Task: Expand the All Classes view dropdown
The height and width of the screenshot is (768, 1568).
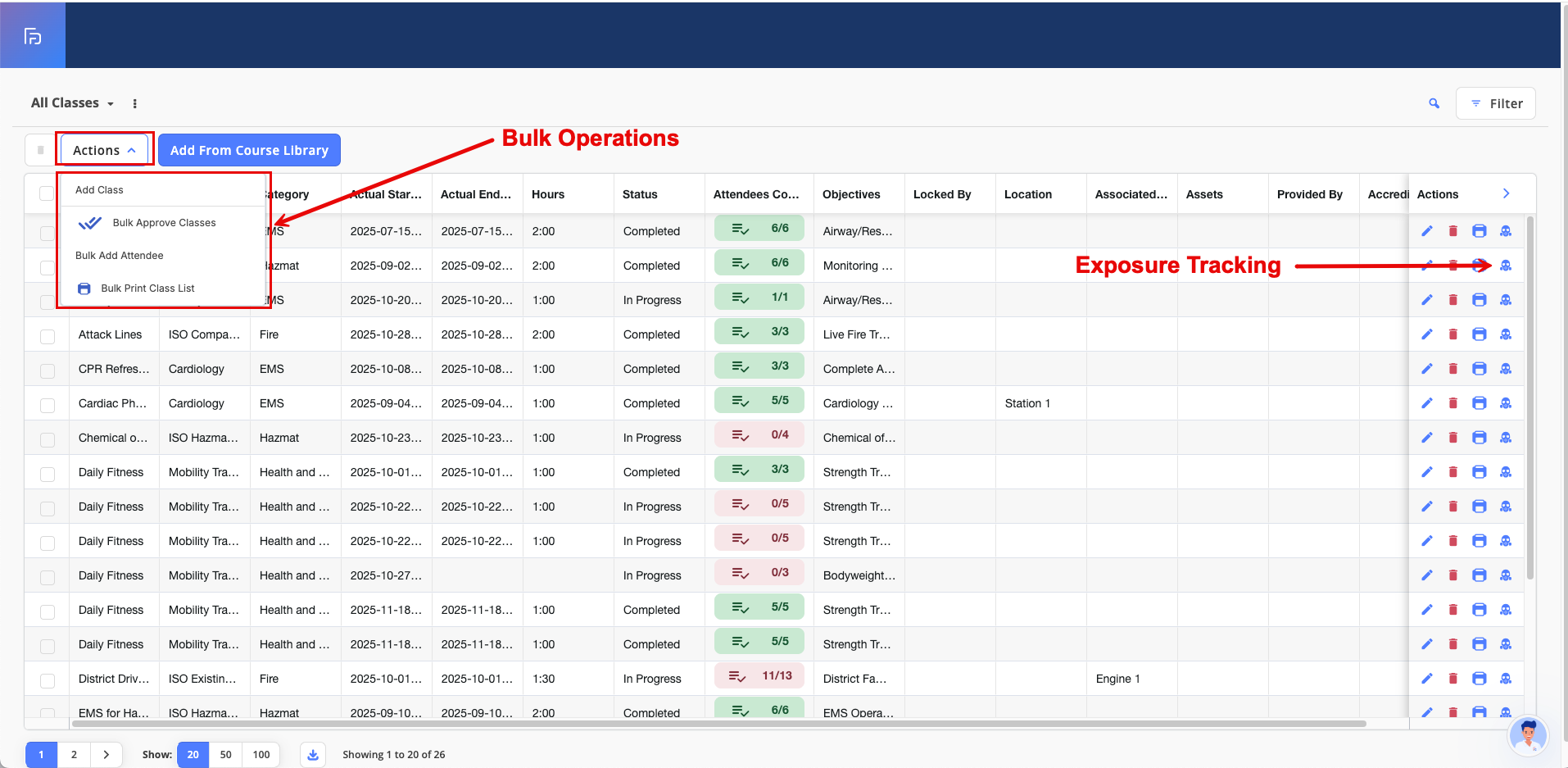Action: [x=72, y=103]
